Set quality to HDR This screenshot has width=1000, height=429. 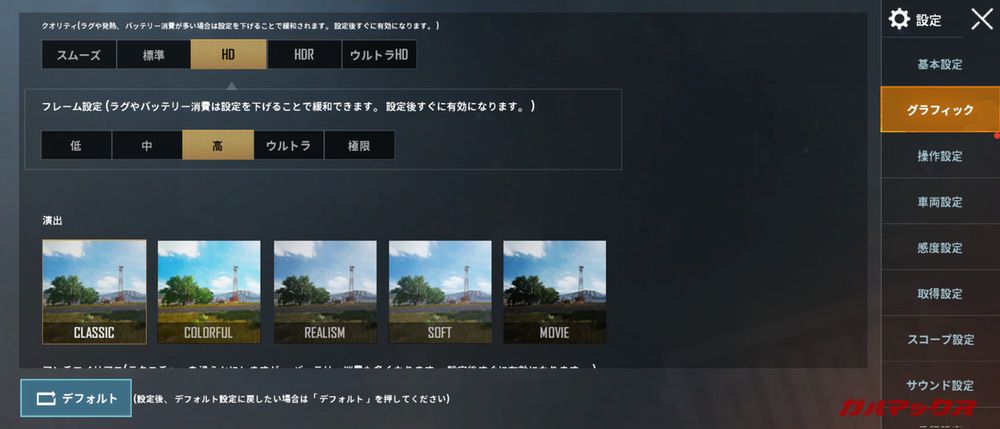[304, 54]
